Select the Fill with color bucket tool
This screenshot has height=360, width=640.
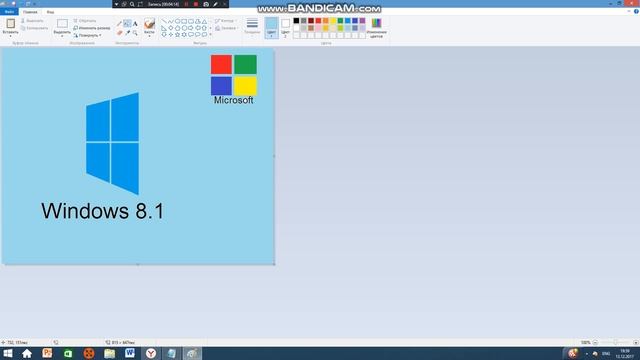[127, 24]
